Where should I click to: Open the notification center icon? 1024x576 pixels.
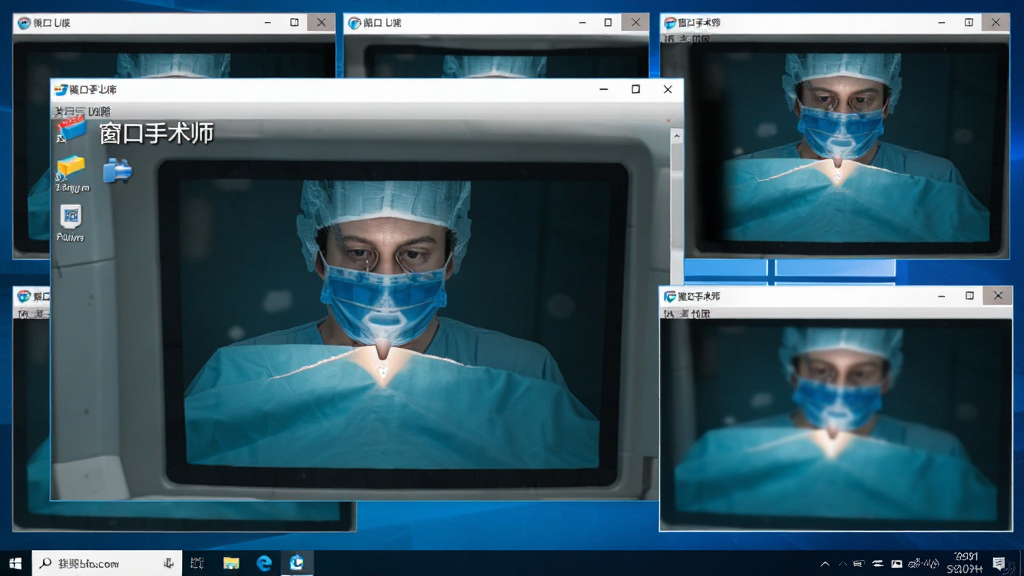click(999, 563)
